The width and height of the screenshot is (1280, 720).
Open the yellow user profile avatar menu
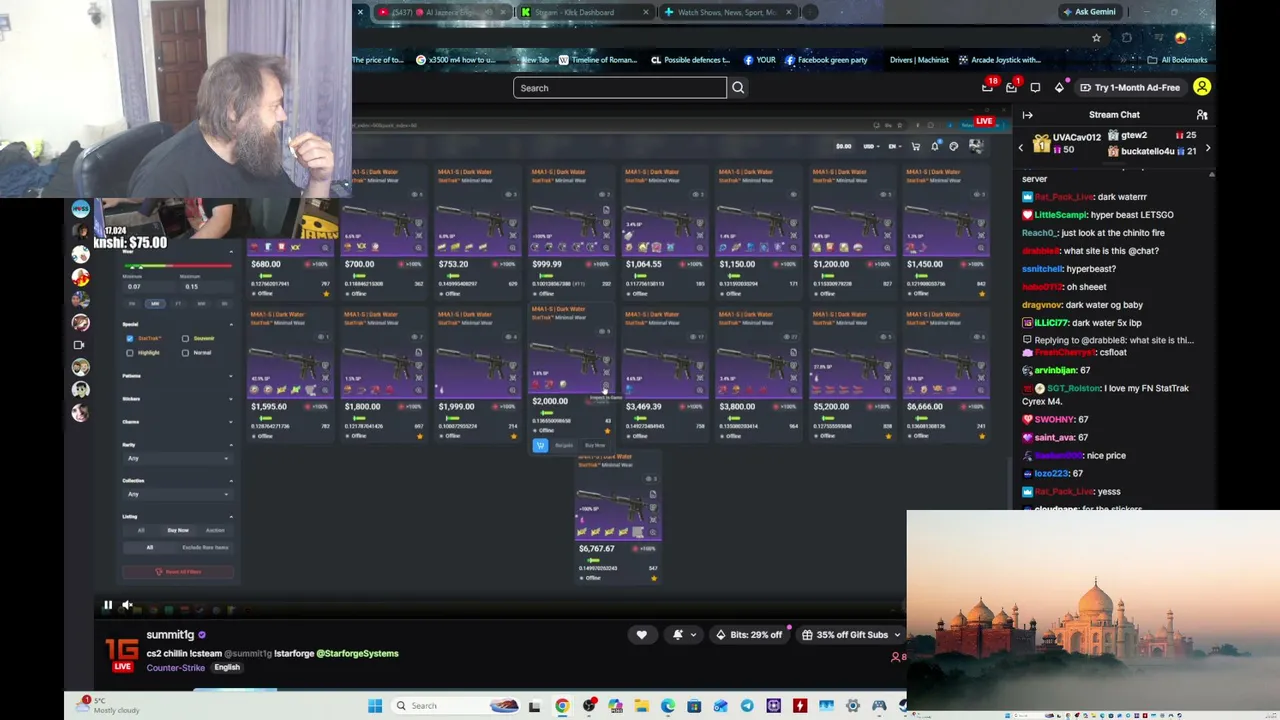(x=1202, y=87)
